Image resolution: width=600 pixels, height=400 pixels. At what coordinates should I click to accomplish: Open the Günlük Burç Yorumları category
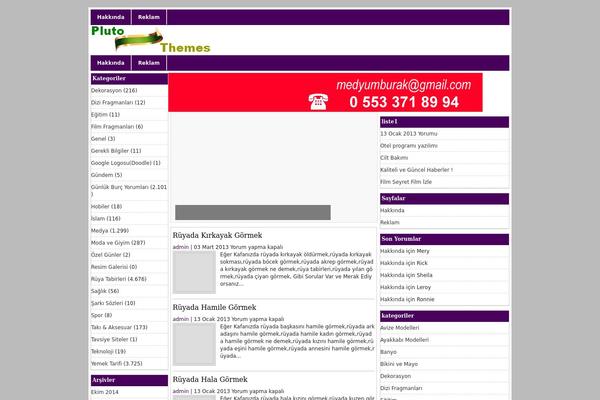(129, 190)
